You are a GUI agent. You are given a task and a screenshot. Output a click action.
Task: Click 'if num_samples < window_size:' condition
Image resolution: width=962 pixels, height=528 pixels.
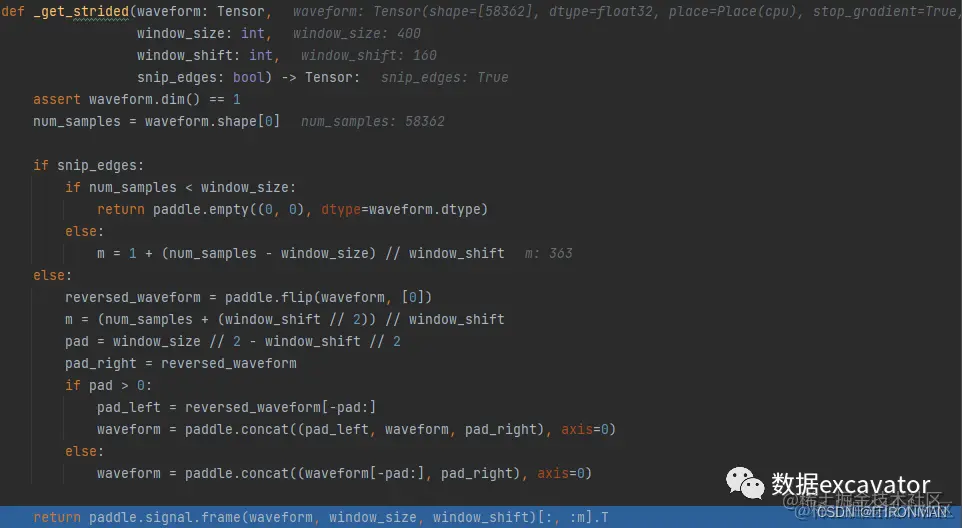coord(180,188)
